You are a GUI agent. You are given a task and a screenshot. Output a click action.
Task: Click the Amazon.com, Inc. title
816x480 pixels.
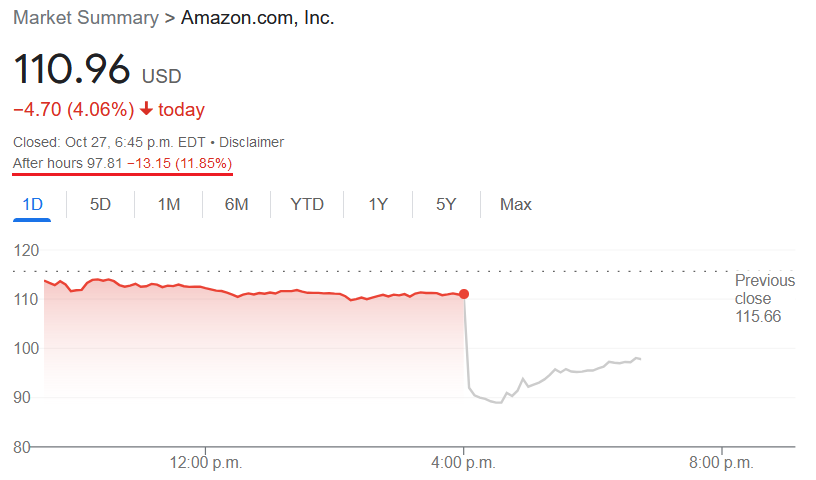point(258,18)
